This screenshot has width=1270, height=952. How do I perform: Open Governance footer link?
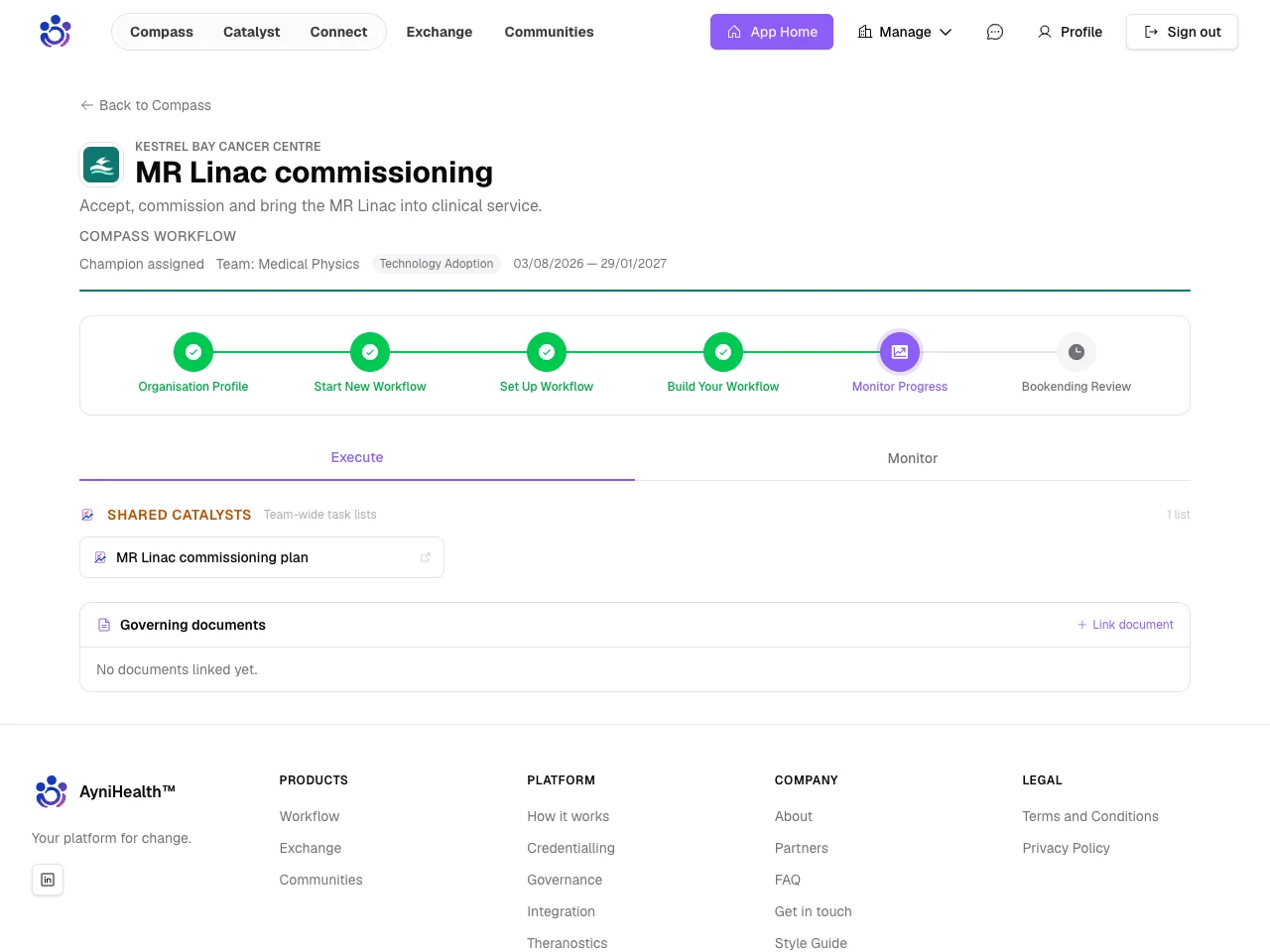[565, 880]
